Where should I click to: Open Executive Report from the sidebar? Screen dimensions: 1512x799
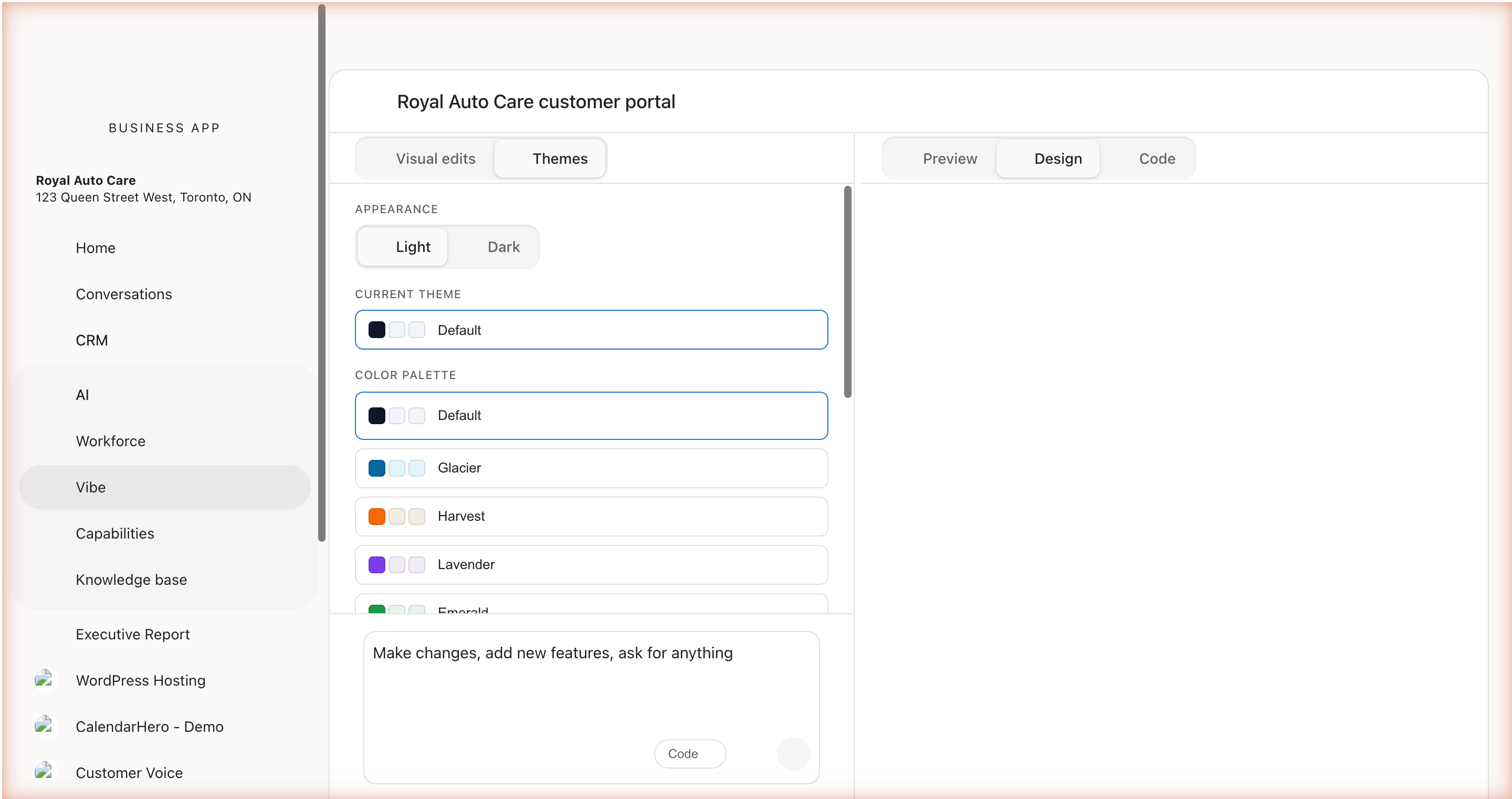pyautogui.click(x=133, y=634)
